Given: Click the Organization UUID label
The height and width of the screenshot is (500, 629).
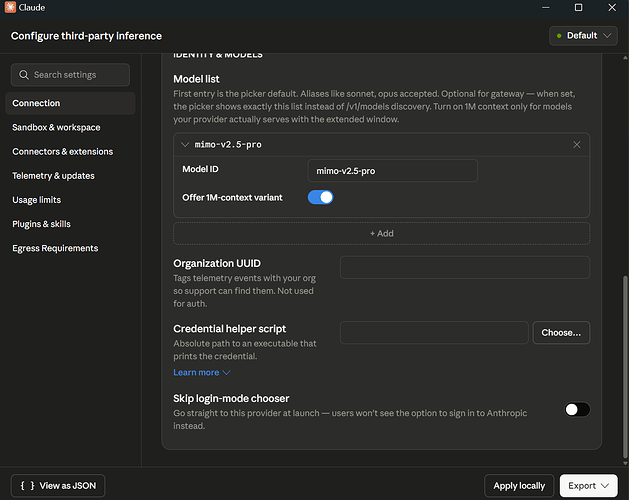Looking at the screenshot, I should click(x=217, y=263).
